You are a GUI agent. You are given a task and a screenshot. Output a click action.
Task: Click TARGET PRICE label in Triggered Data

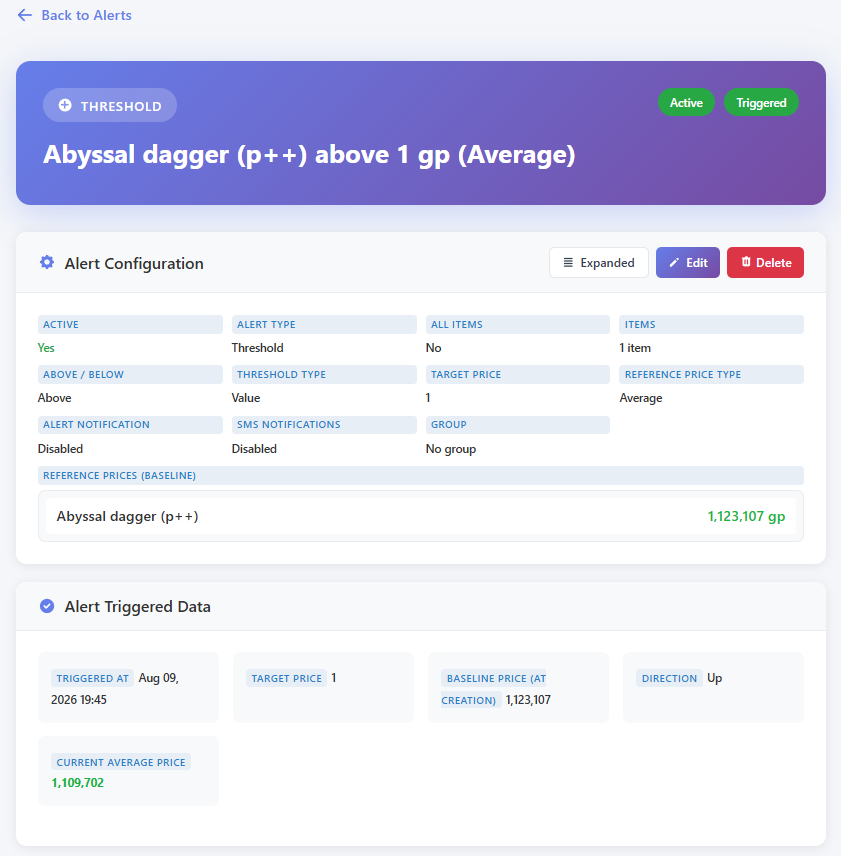(x=287, y=678)
